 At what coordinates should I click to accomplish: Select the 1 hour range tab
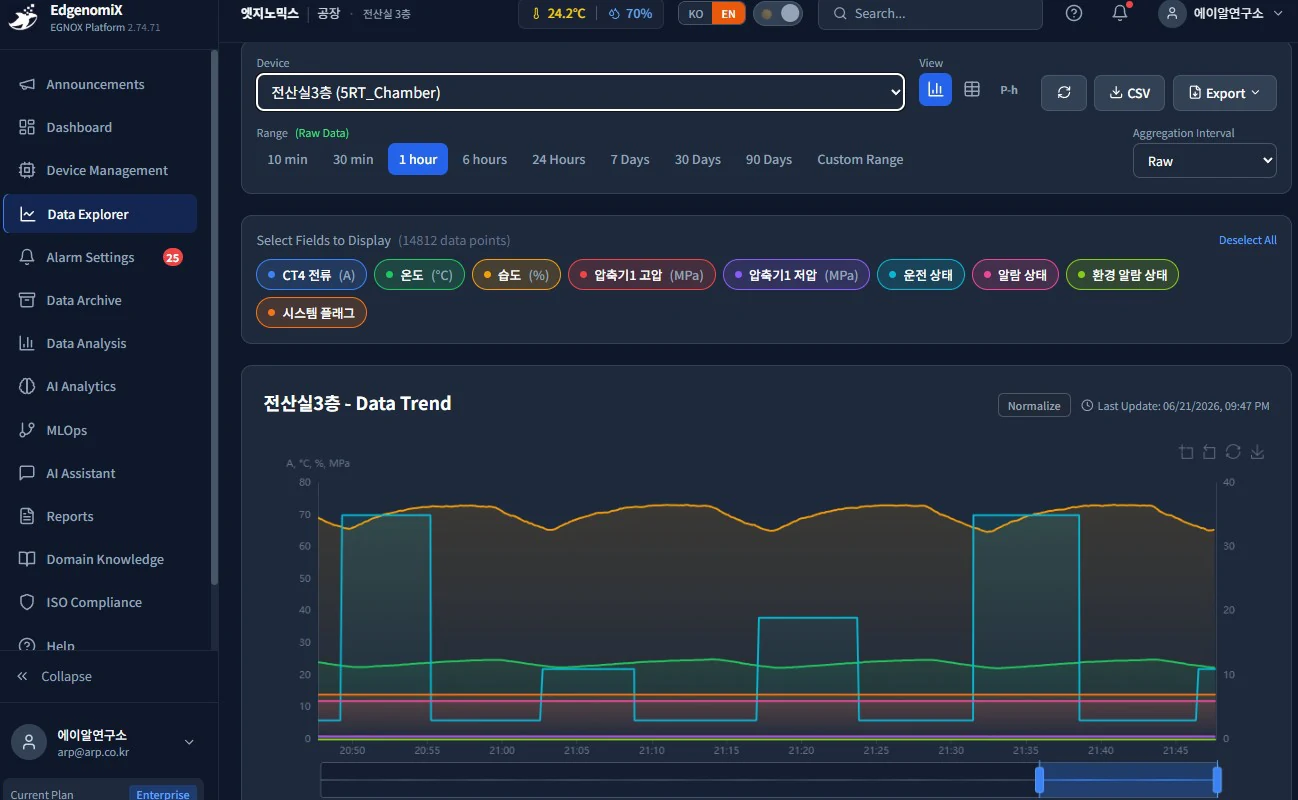click(418, 160)
